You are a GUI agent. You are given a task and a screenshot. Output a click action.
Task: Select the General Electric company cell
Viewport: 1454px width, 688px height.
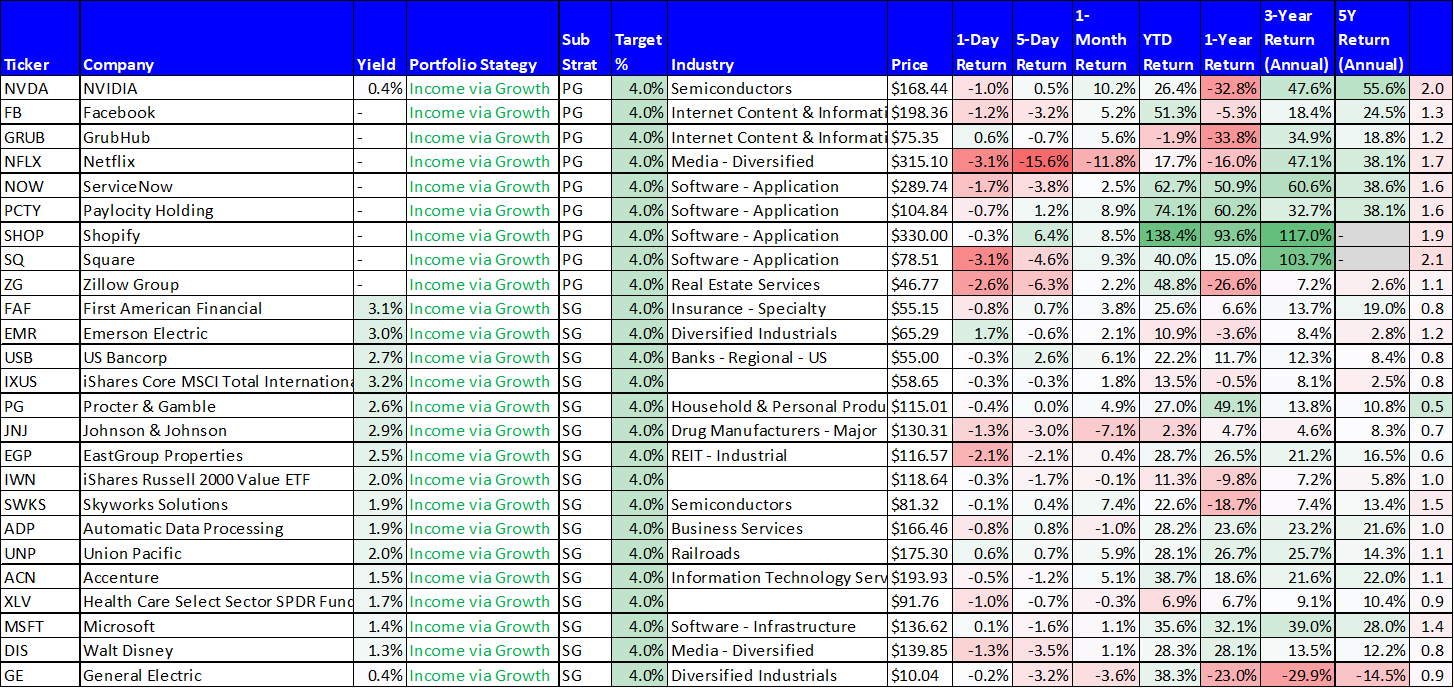(x=217, y=675)
